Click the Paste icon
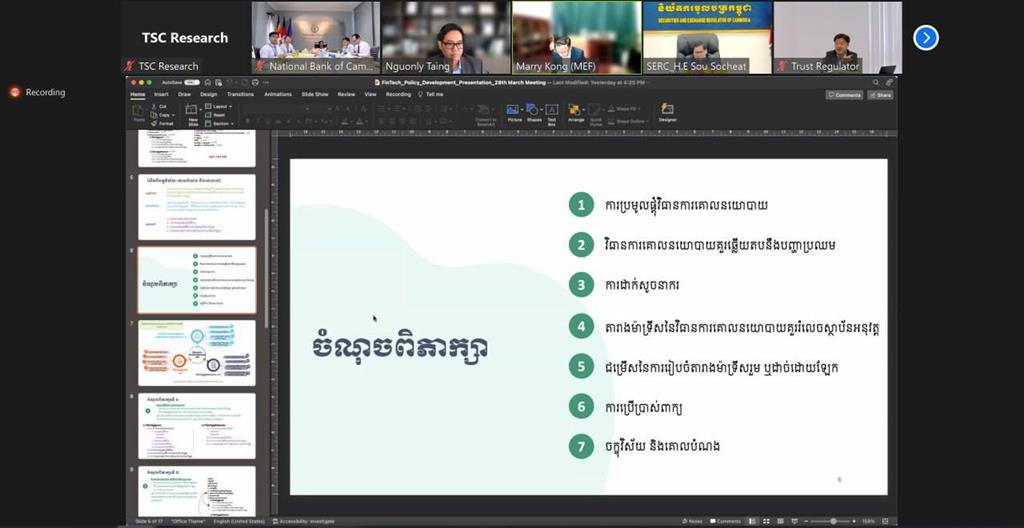The width and height of the screenshot is (1024, 528). click(x=139, y=111)
